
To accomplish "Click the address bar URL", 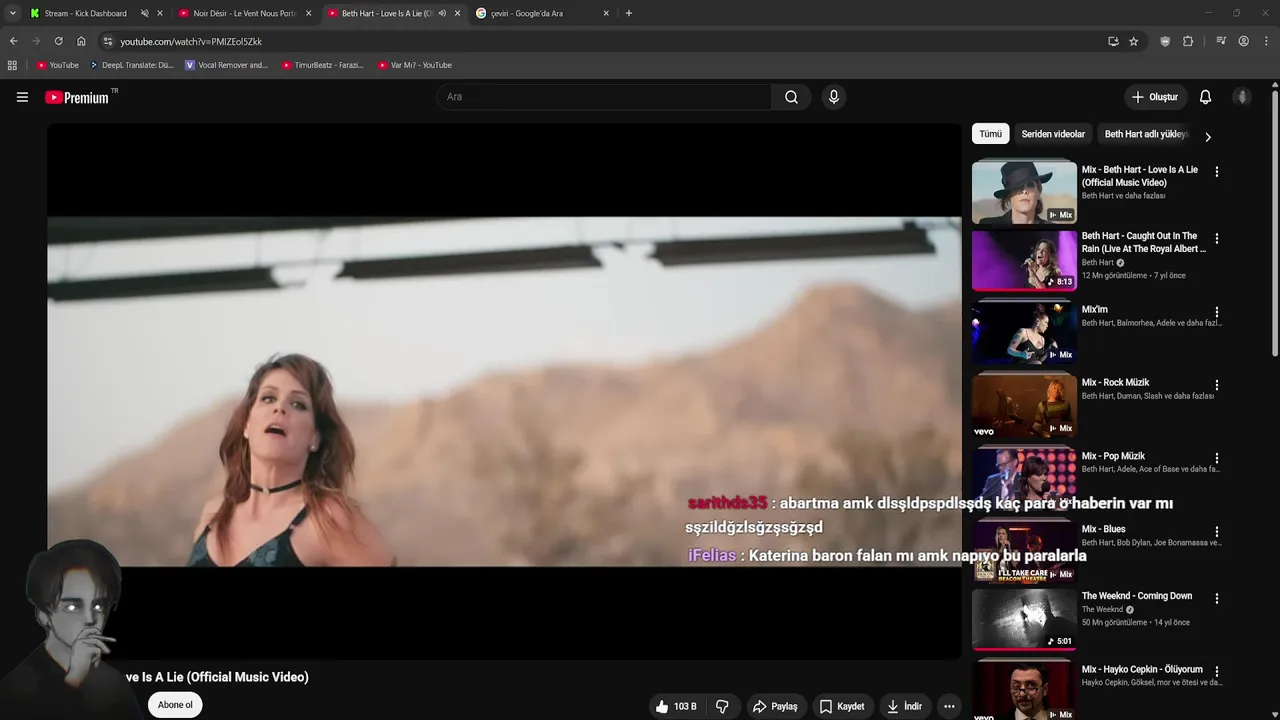I will coord(191,41).
